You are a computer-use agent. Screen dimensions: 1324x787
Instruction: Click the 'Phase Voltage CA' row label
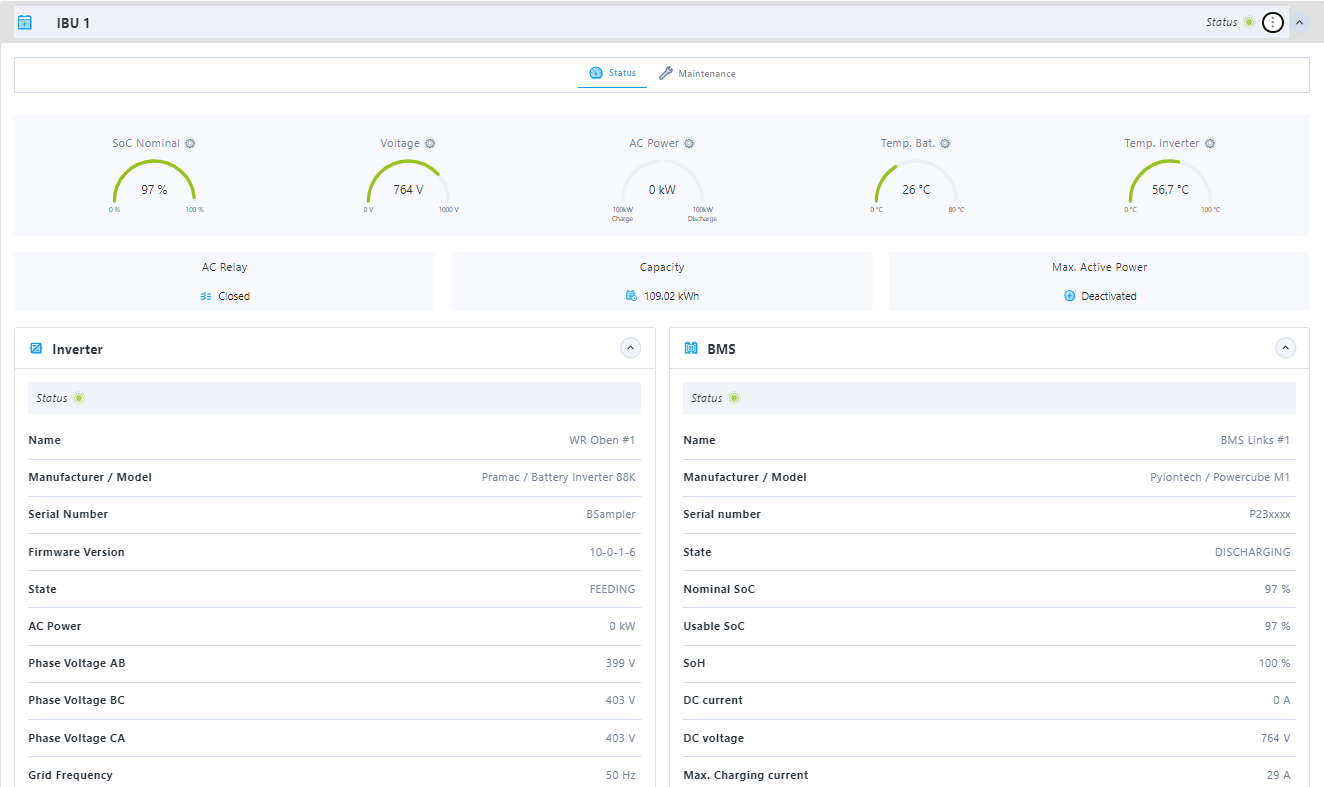(x=76, y=738)
